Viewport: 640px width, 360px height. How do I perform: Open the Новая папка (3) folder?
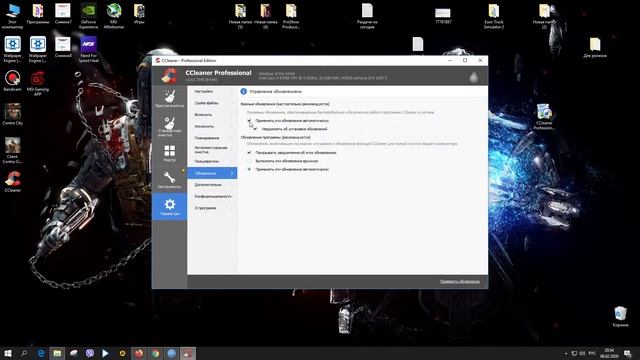tap(240, 16)
